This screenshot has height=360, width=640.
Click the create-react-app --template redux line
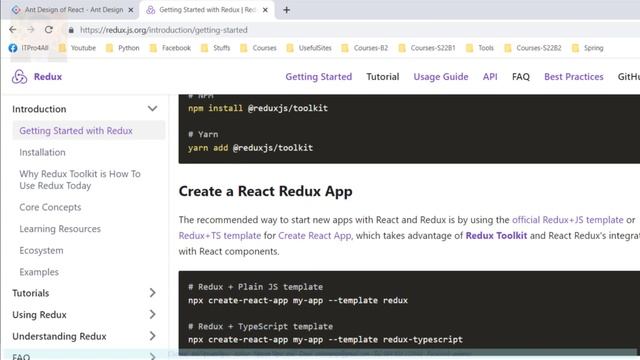(298, 300)
